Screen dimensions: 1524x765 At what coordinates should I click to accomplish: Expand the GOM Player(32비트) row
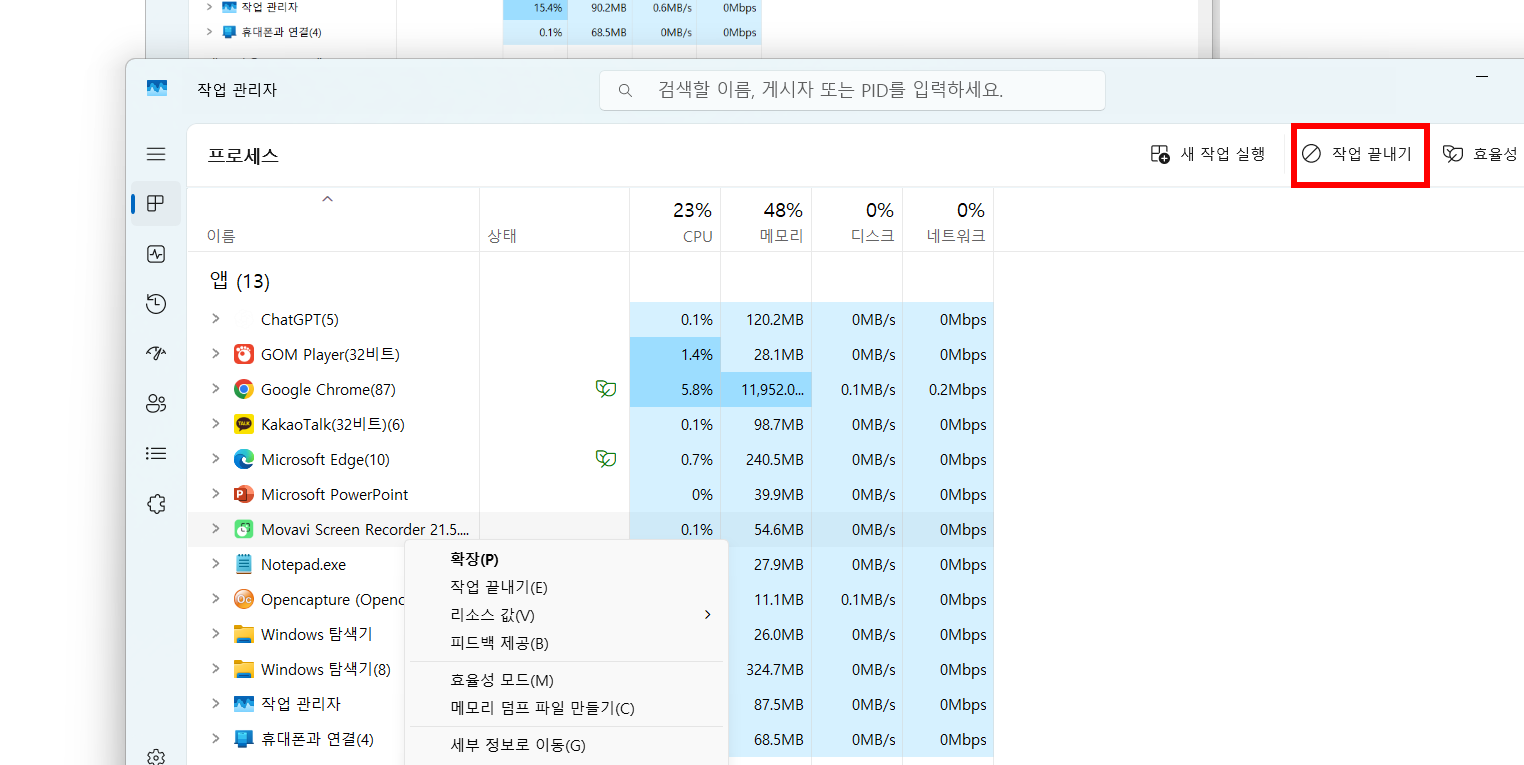215,354
